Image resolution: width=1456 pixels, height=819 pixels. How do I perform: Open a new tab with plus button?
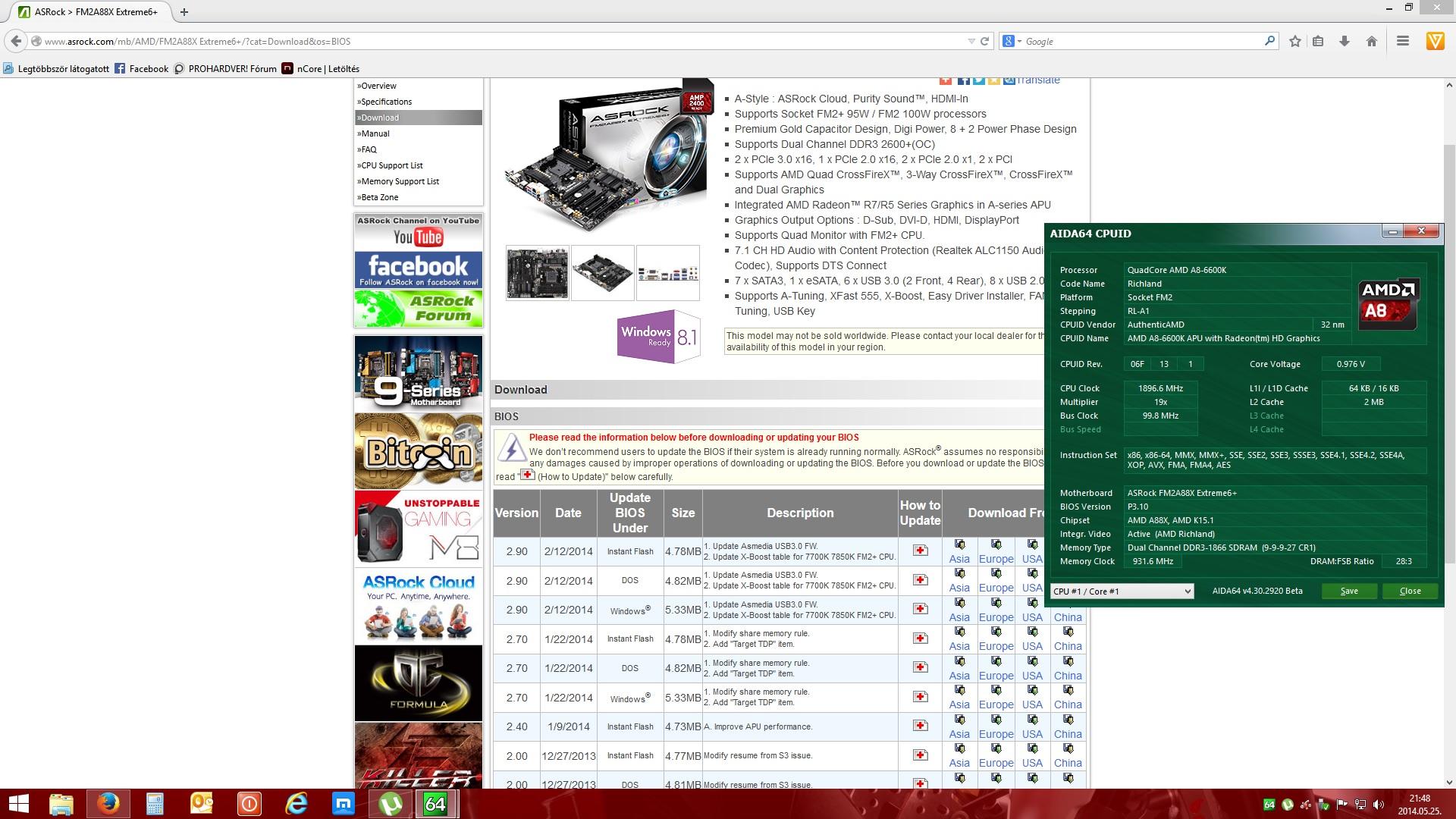pos(184,11)
